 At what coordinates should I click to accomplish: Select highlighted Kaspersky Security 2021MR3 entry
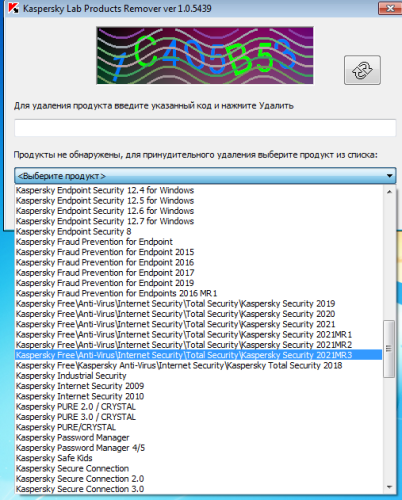coord(198,355)
